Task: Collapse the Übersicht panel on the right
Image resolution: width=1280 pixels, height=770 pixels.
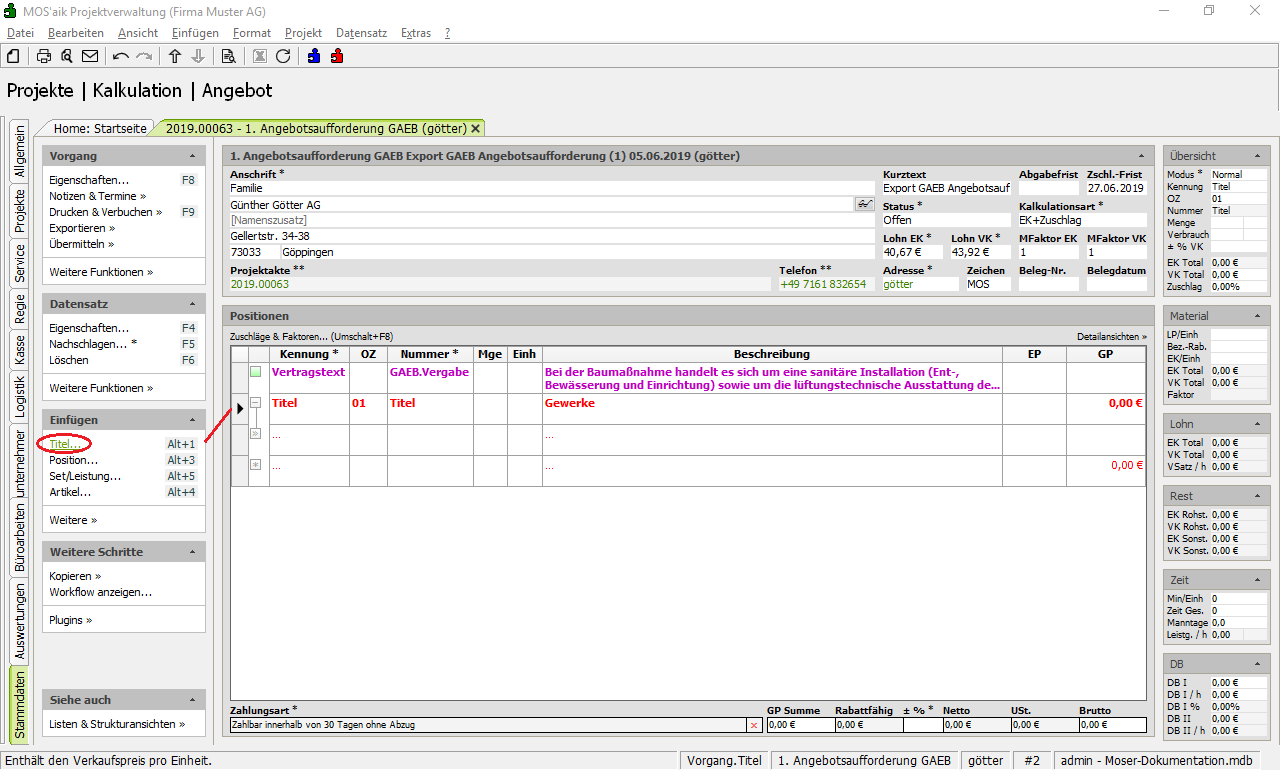Action: [1256, 157]
